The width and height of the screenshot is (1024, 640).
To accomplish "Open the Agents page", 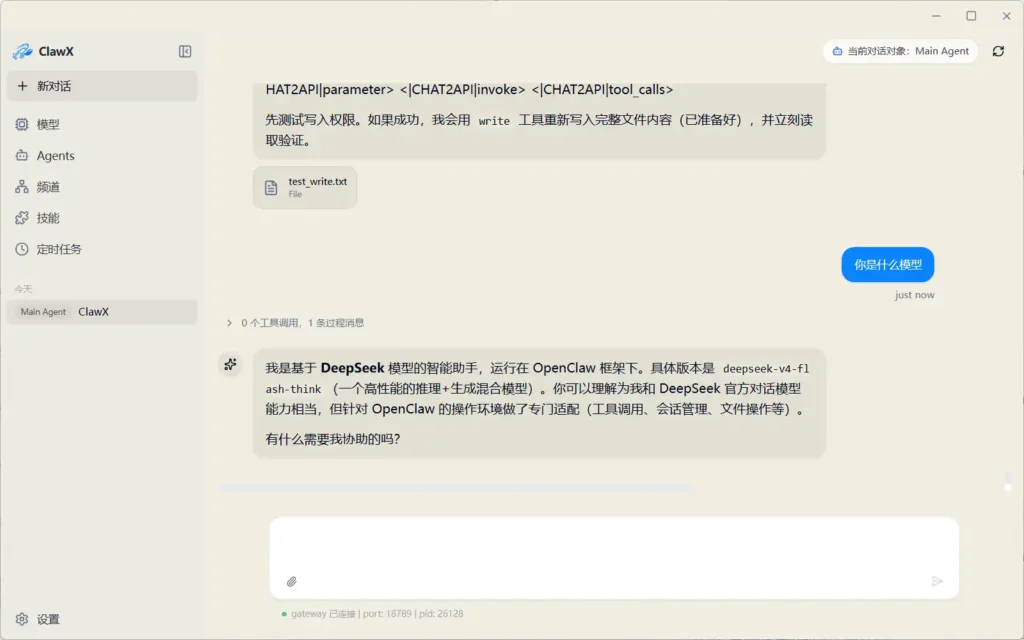I will [x=102, y=155].
